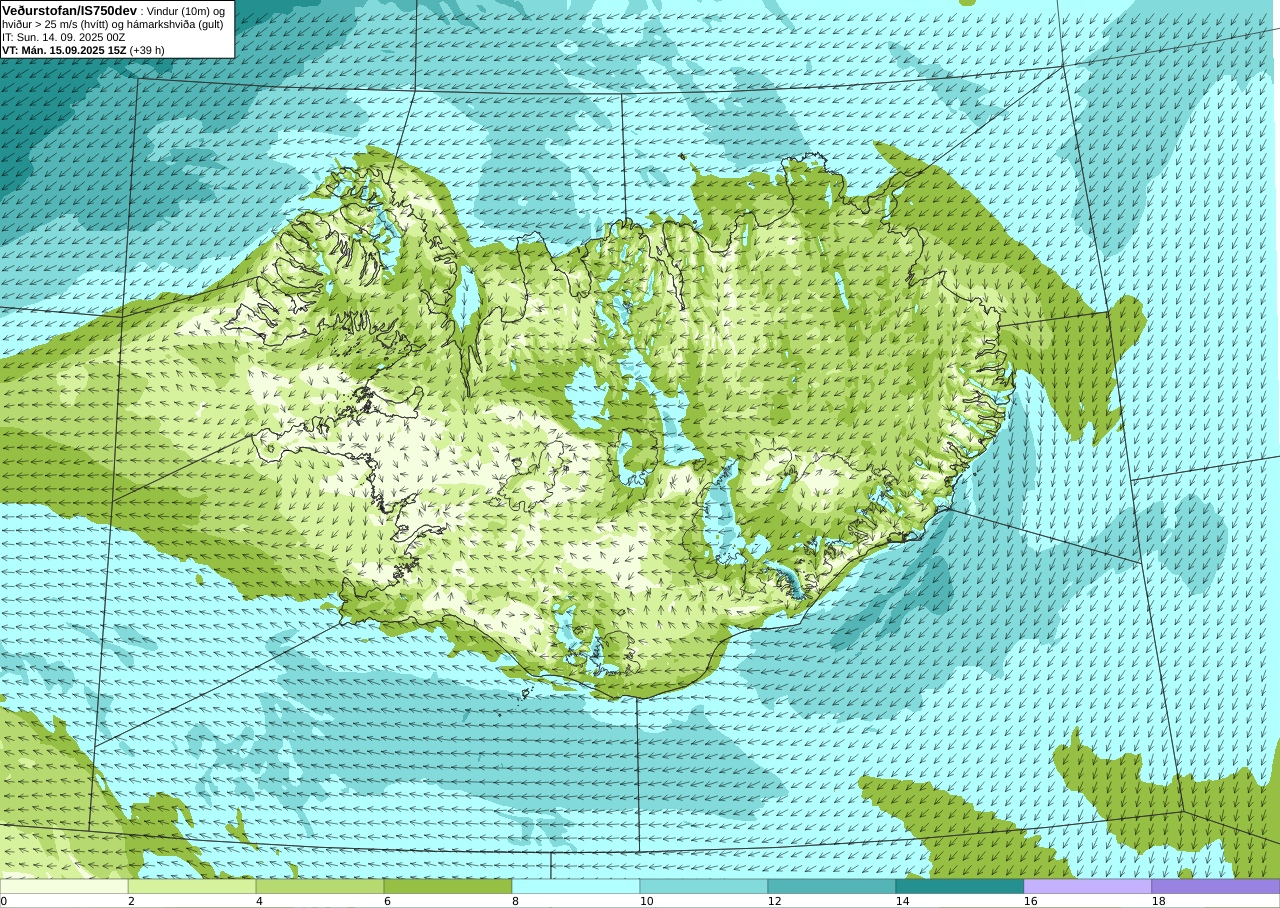Viewport: 1280px width, 908px height.
Task: Click the 12–14 m/s teal legend swatch
Action: pos(832,886)
